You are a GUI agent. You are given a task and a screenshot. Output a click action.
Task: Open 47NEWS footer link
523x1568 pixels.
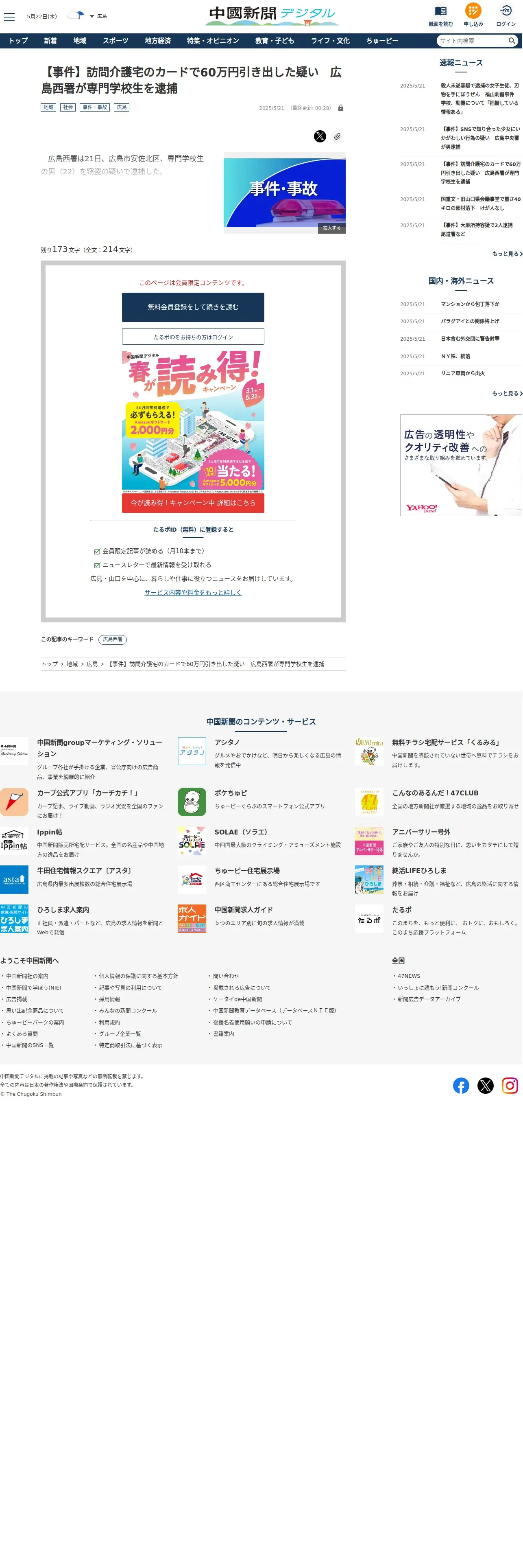[409, 977]
